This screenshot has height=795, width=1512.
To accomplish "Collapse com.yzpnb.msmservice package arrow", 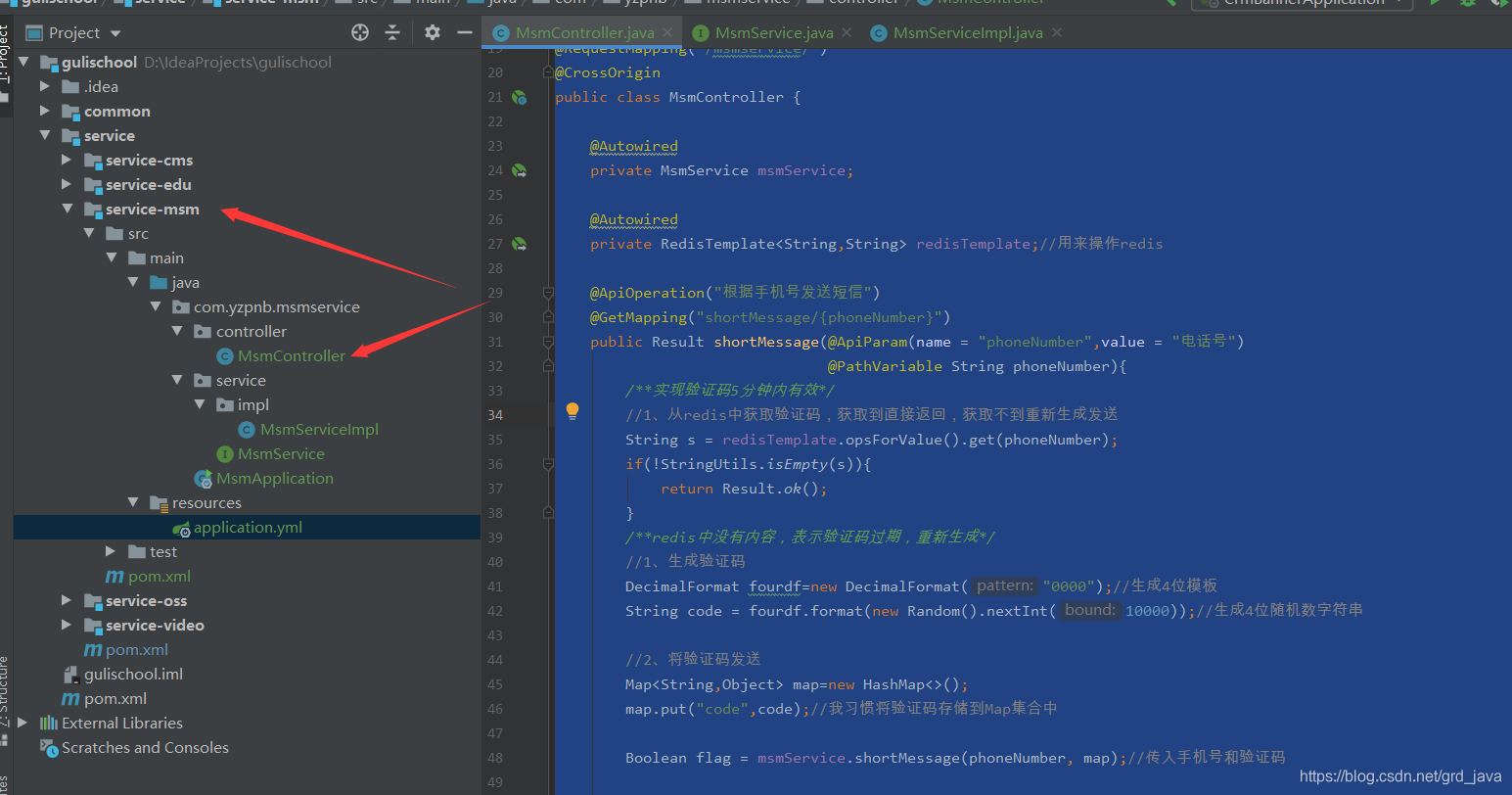I will (x=156, y=306).
